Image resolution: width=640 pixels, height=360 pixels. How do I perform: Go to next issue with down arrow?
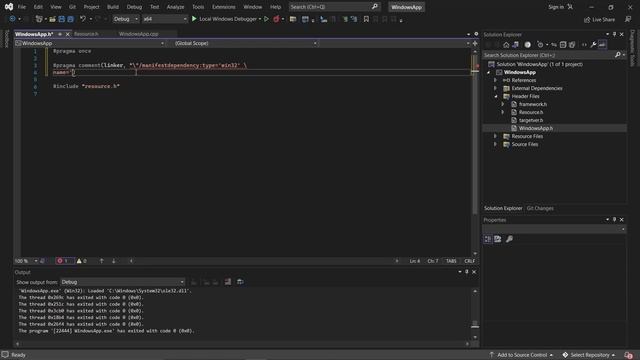pyautogui.click(x=113, y=261)
